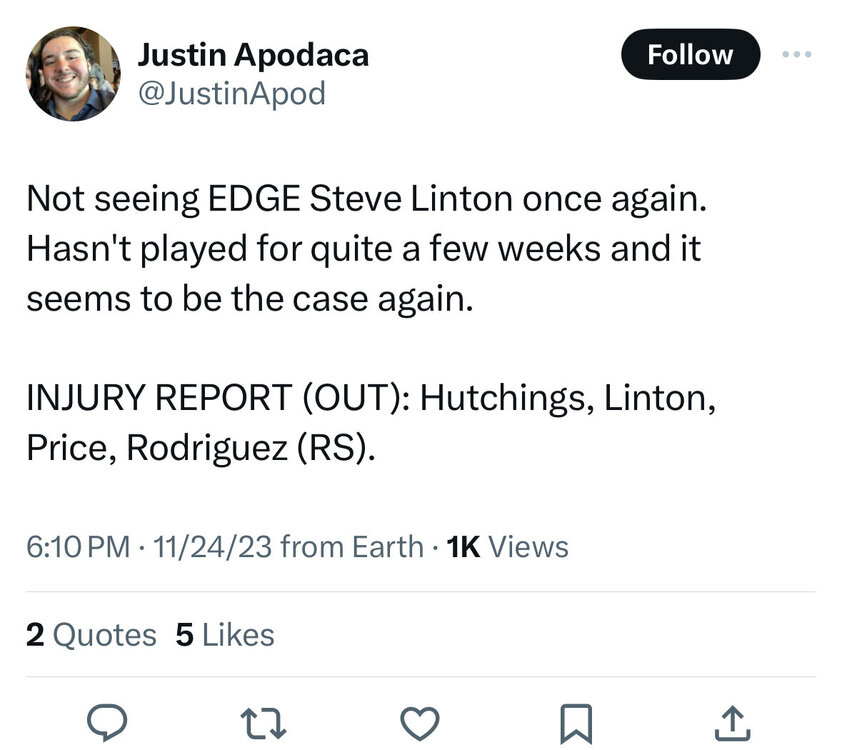Click the @JustinApod handle

pyautogui.click(x=231, y=93)
